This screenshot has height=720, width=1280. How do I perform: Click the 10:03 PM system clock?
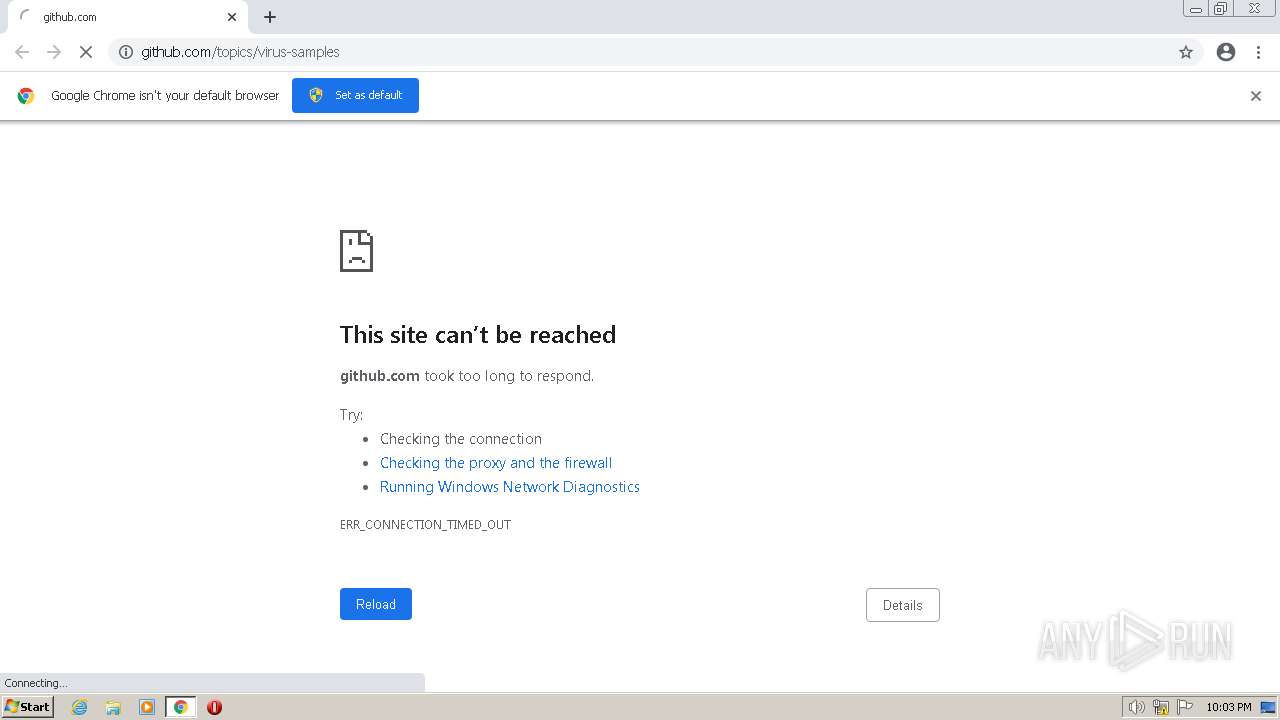point(1228,707)
